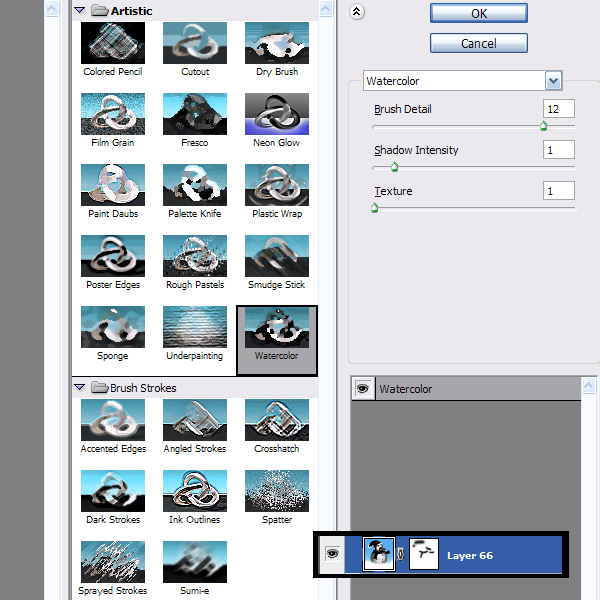Select the Crosshatch brush stroke filter
This screenshot has height=600, width=600.
coord(277,420)
